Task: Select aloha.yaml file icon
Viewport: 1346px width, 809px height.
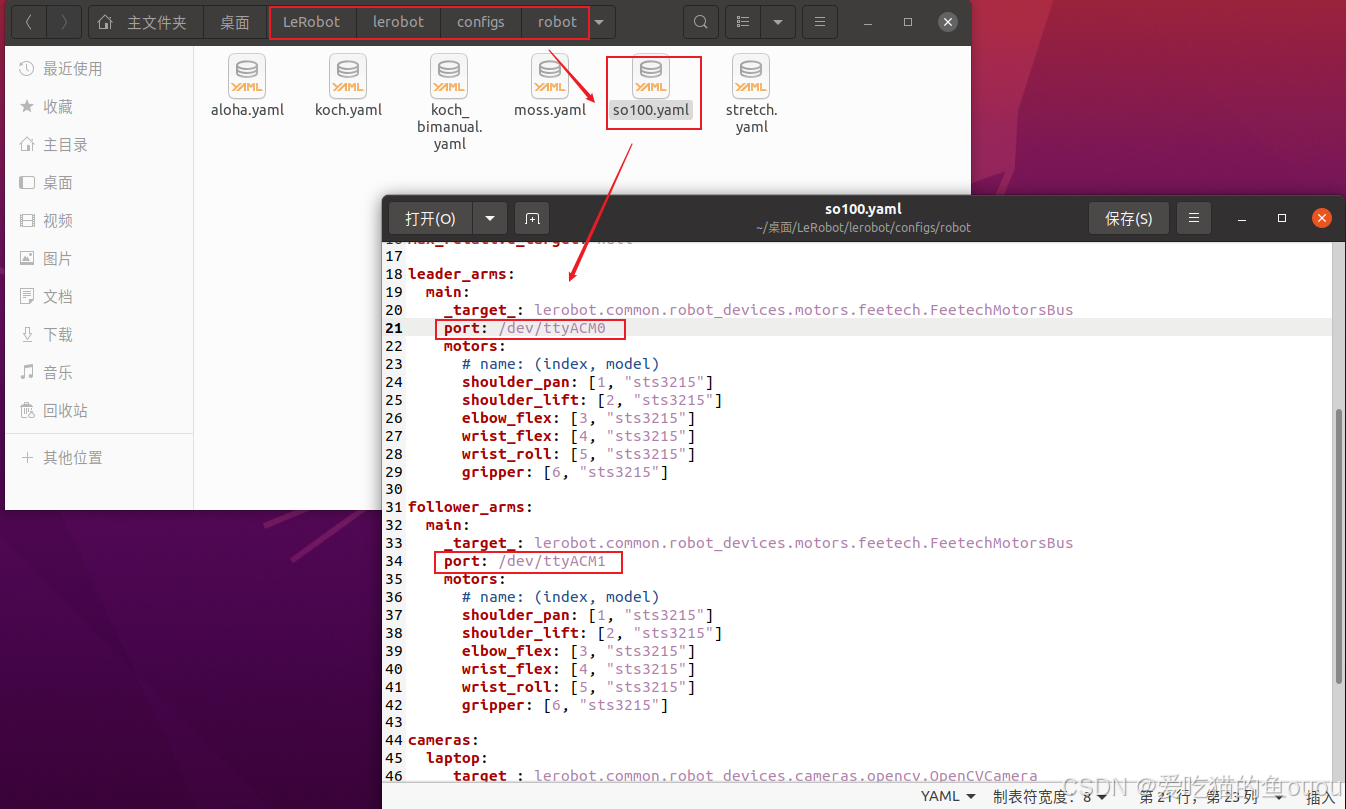Action: 247,77
